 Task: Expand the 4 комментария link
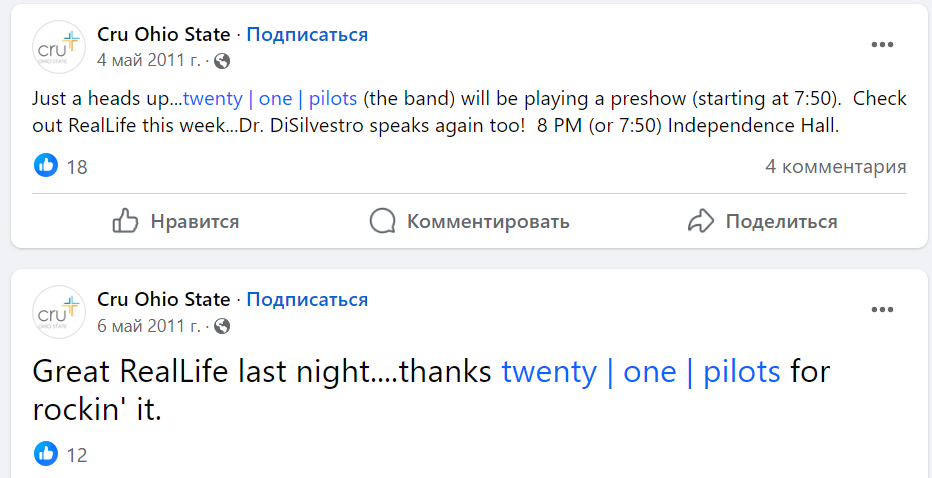pos(836,166)
